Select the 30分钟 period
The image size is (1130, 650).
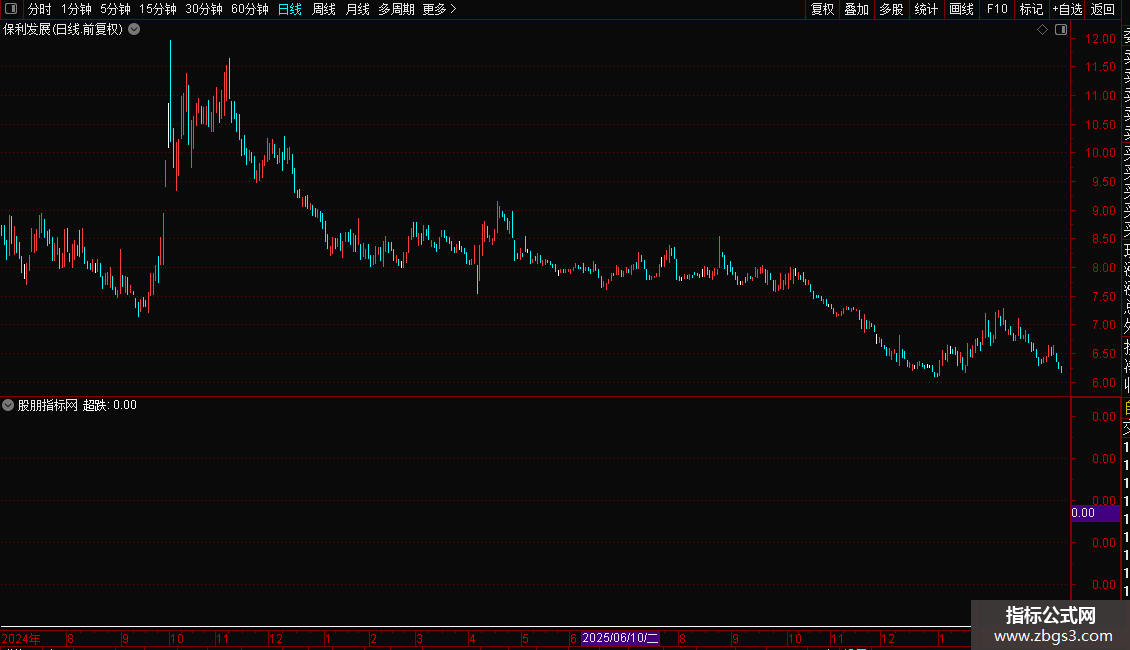pos(204,9)
